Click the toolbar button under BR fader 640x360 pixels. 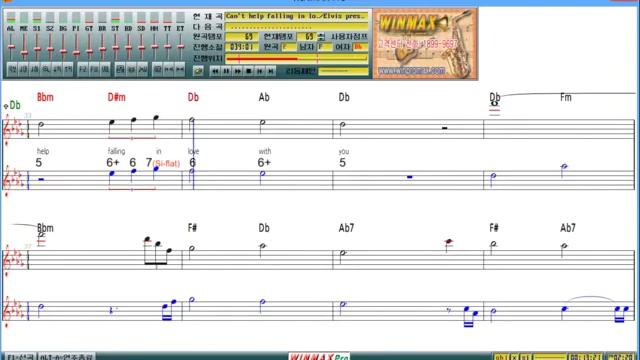[94, 70]
